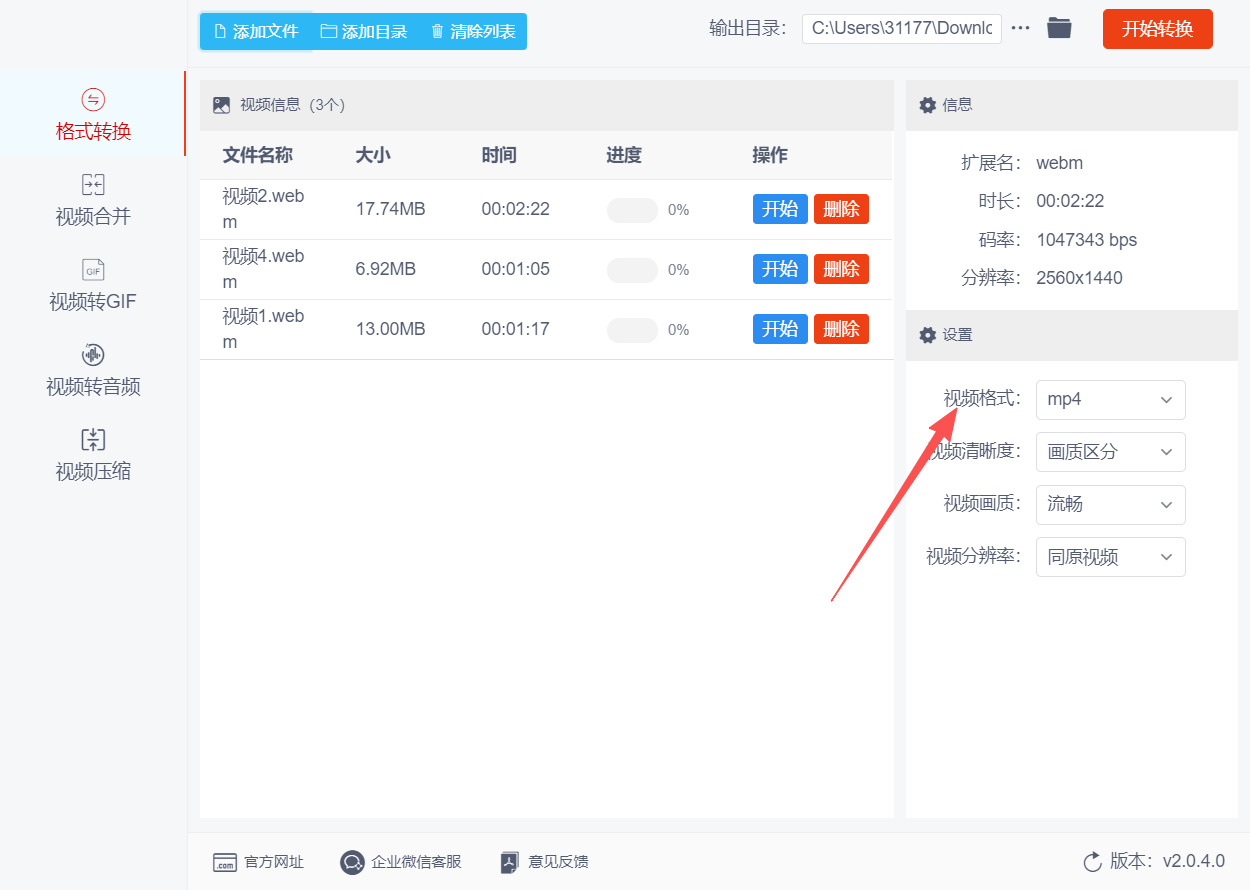1250x890 pixels.
Task: Click the 6.92MB size cell
Action: point(385,269)
